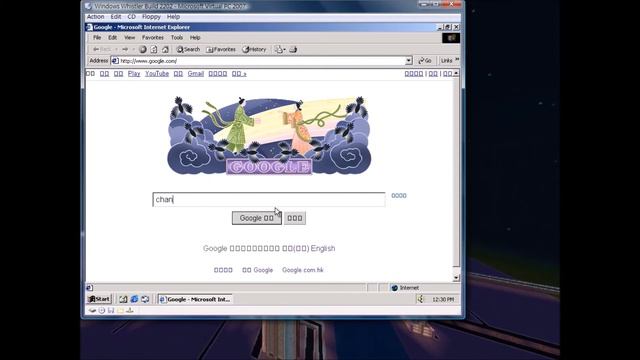640x360 pixels.
Task: Open Virtual PC CD menu
Action: coord(131,17)
